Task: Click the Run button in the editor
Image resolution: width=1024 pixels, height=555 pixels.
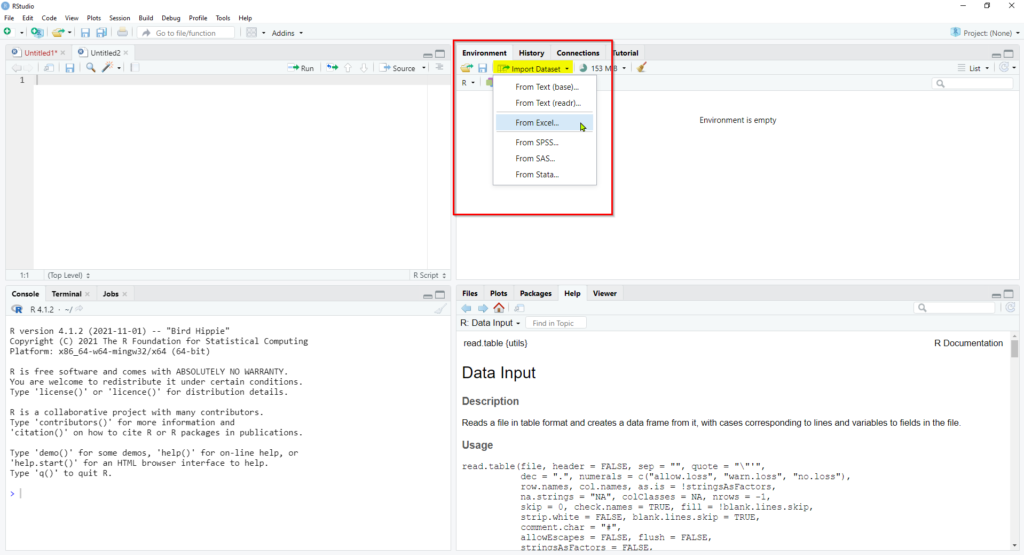Action: 301,68
